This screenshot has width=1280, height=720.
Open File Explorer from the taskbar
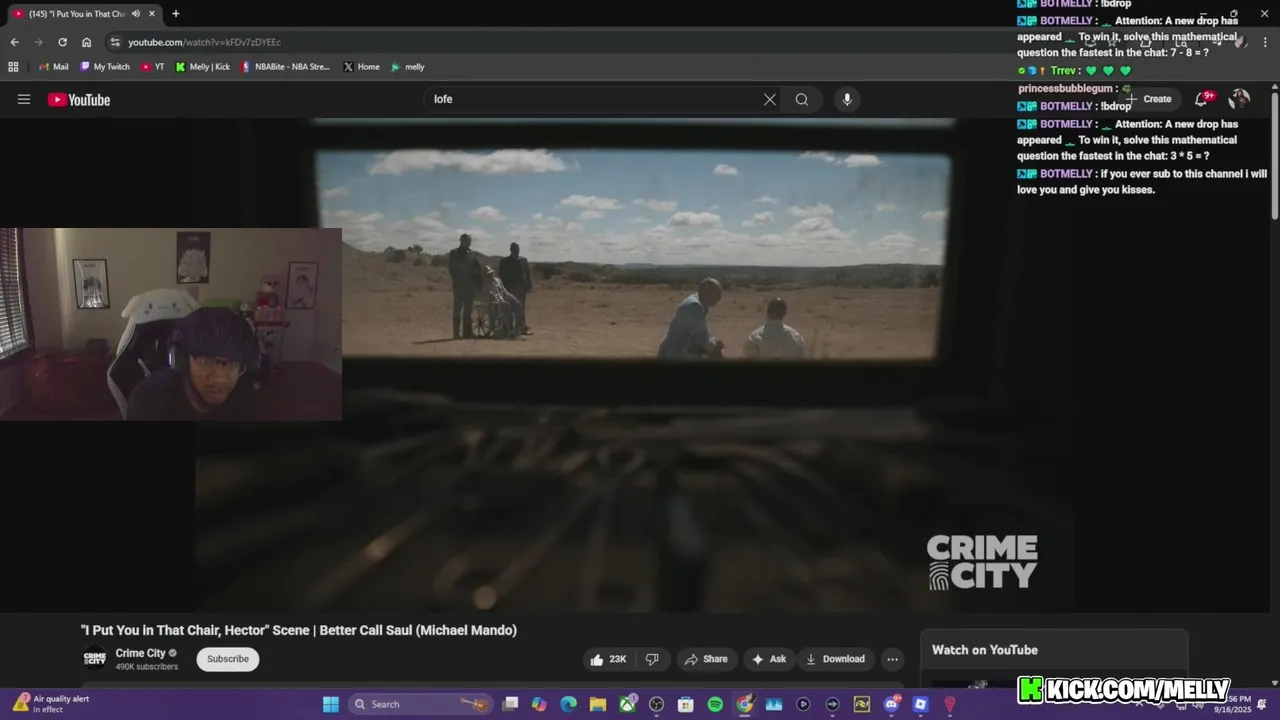(597, 704)
